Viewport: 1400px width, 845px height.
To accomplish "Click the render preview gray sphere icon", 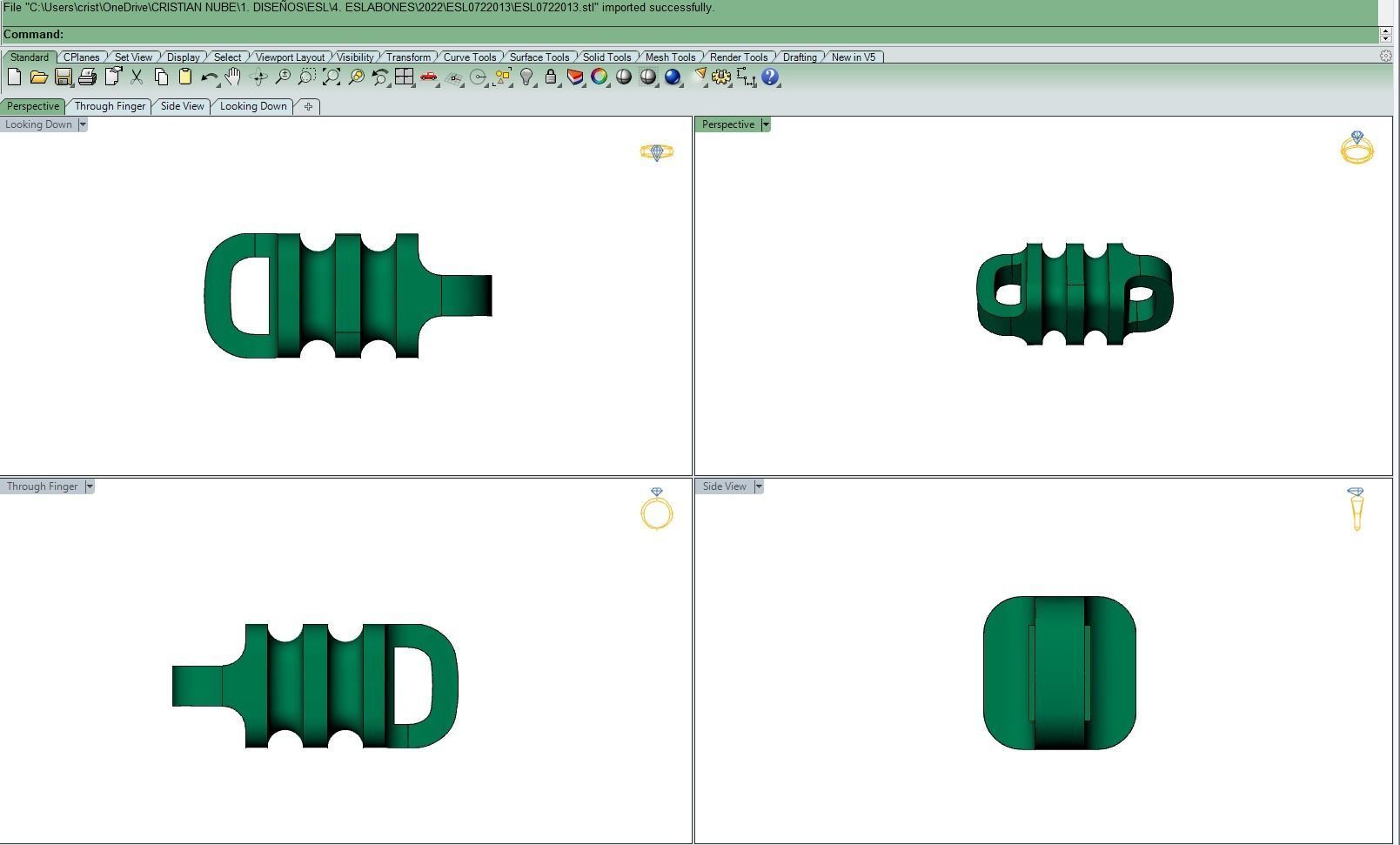I will pos(648,77).
